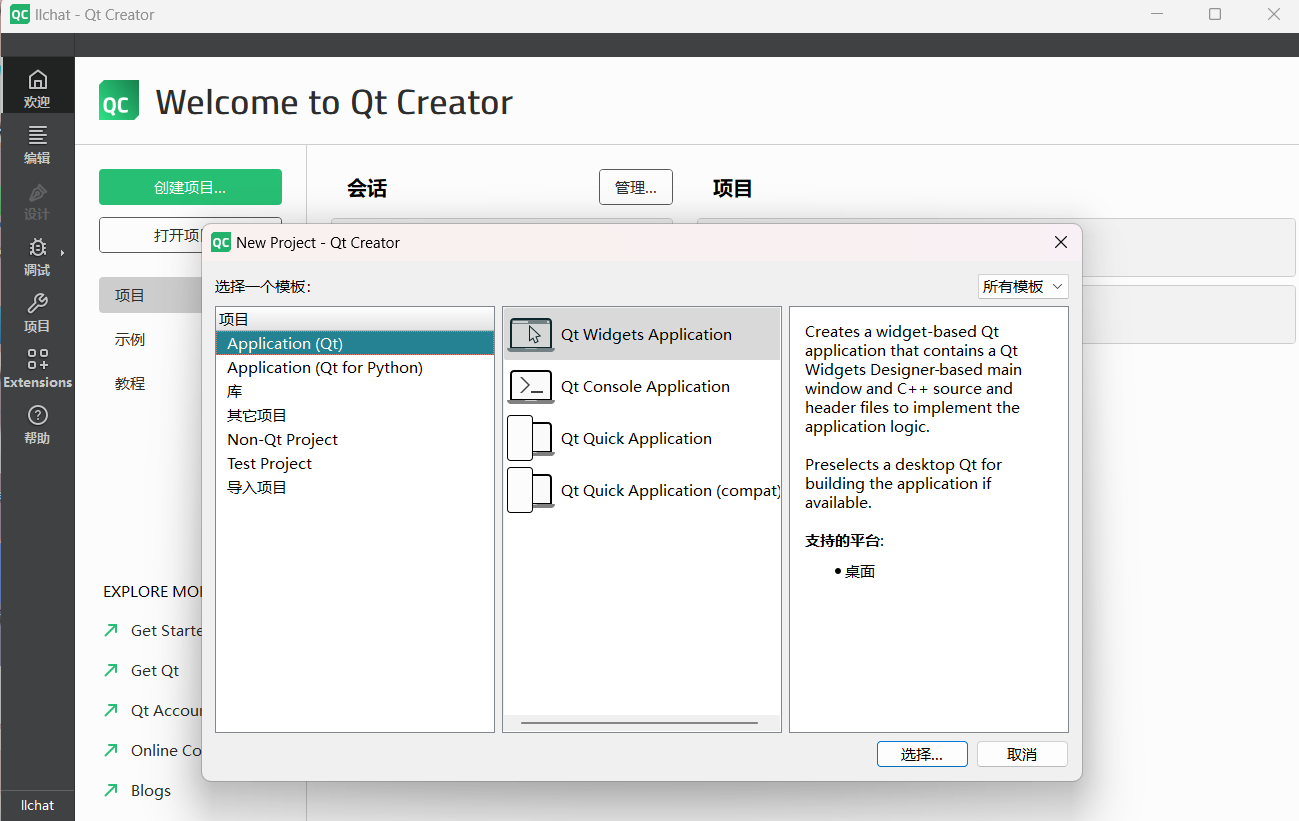Click the 选择... button in dialog
This screenshot has height=821, width=1299.
pos(922,754)
